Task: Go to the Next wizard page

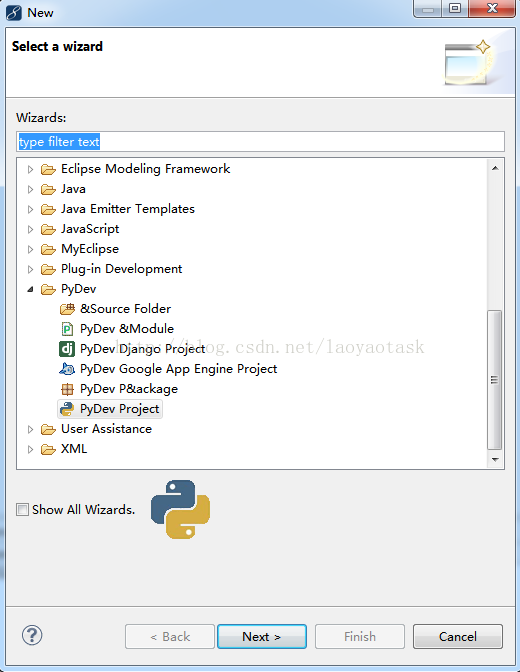Action: click(x=262, y=637)
